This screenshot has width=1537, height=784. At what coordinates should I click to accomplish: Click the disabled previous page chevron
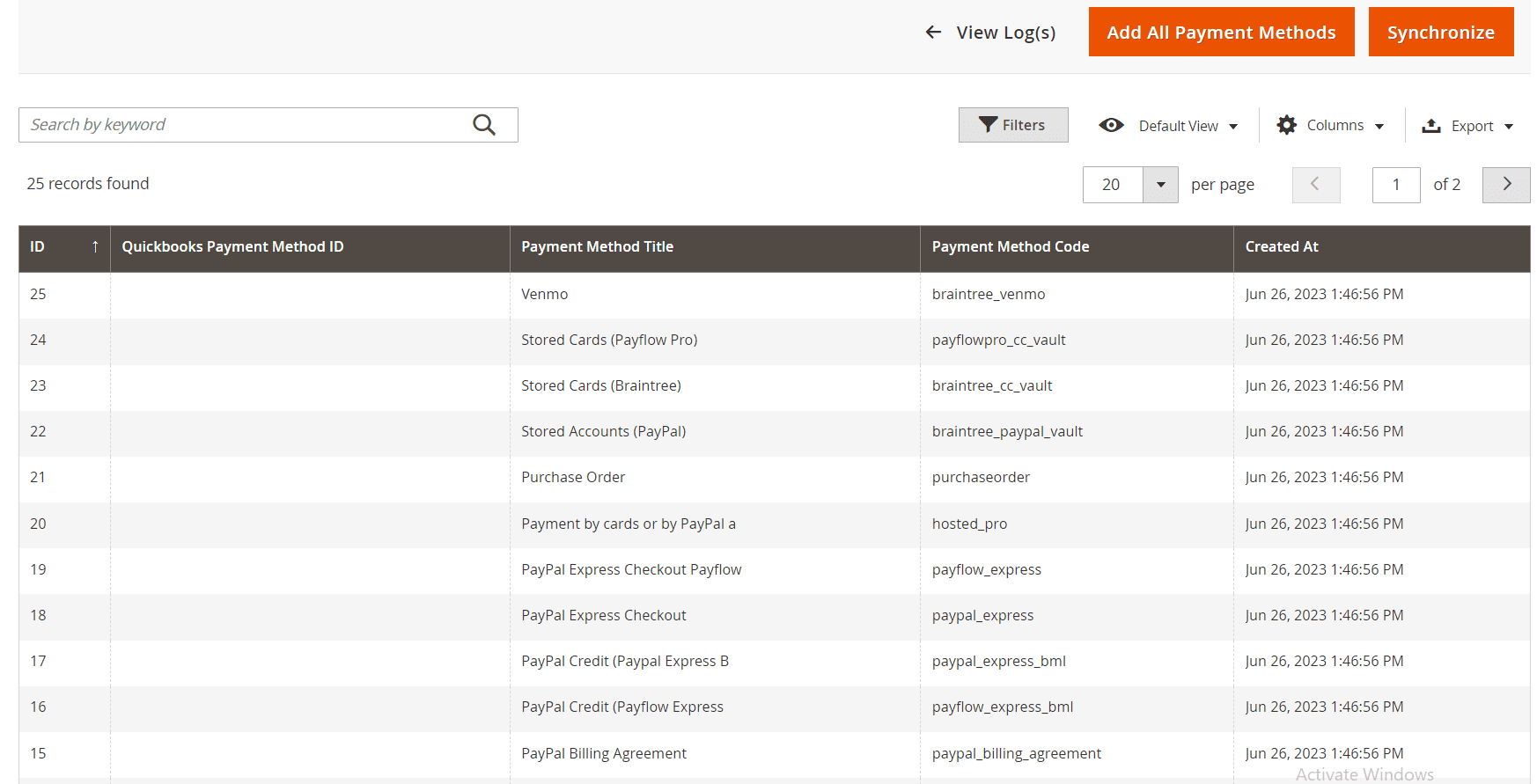pyautogui.click(x=1316, y=185)
